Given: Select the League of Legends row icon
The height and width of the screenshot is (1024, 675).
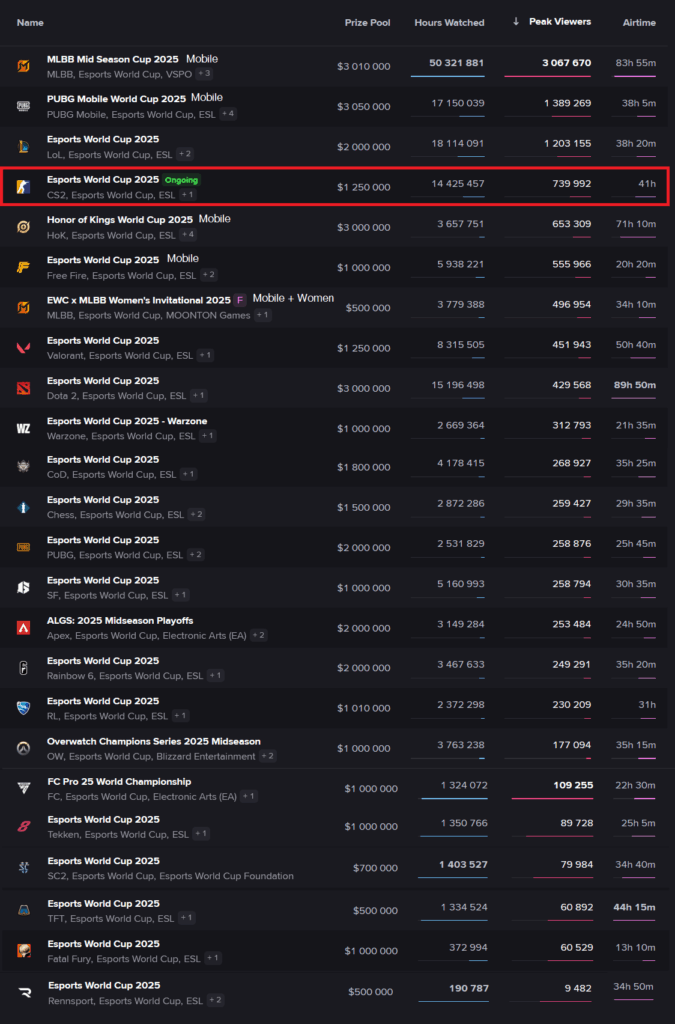Looking at the screenshot, I should (x=24, y=146).
